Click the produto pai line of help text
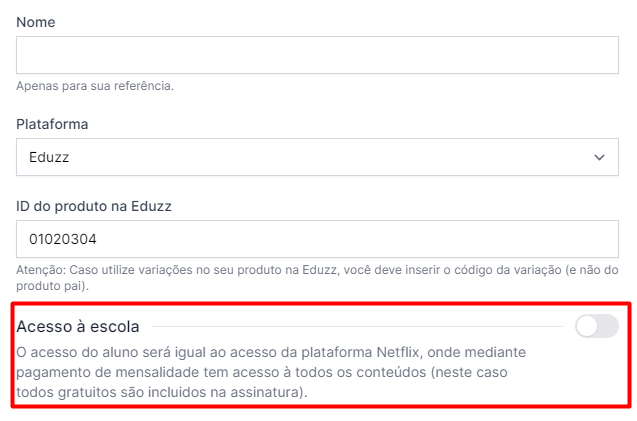Image resolution: width=637 pixels, height=421 pixels. click(52, 286)
